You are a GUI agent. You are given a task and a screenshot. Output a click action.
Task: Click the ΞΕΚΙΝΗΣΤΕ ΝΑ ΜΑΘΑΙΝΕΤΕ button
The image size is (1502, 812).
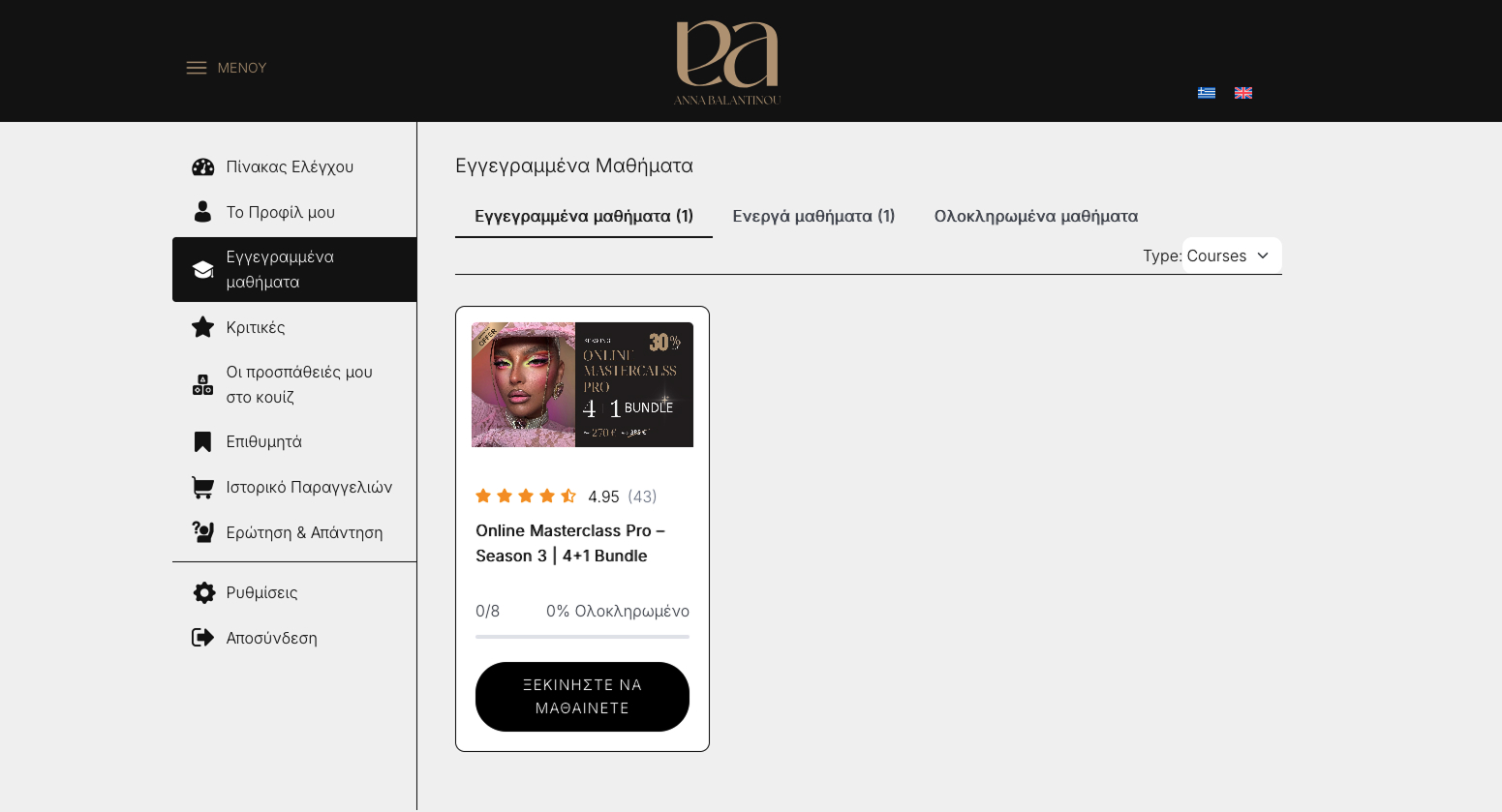582,697
